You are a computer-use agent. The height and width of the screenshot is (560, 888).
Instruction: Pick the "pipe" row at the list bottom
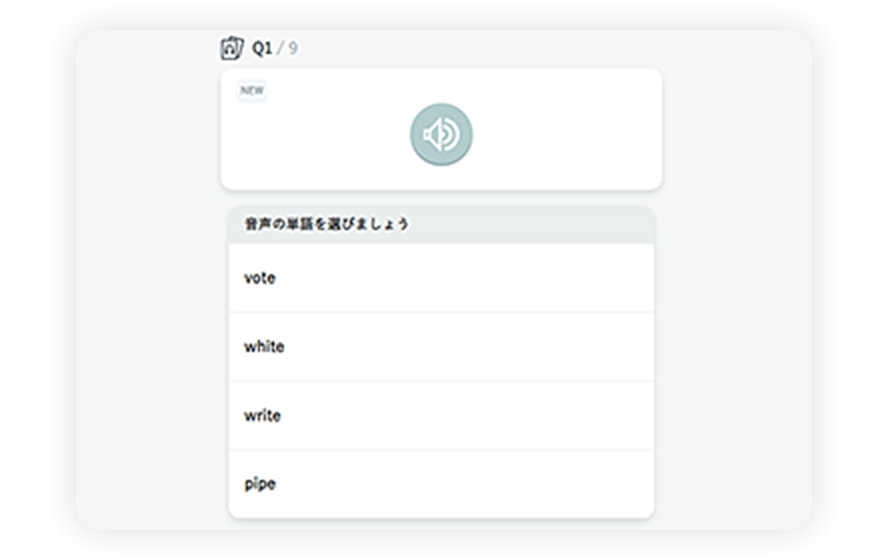point(441,484)
